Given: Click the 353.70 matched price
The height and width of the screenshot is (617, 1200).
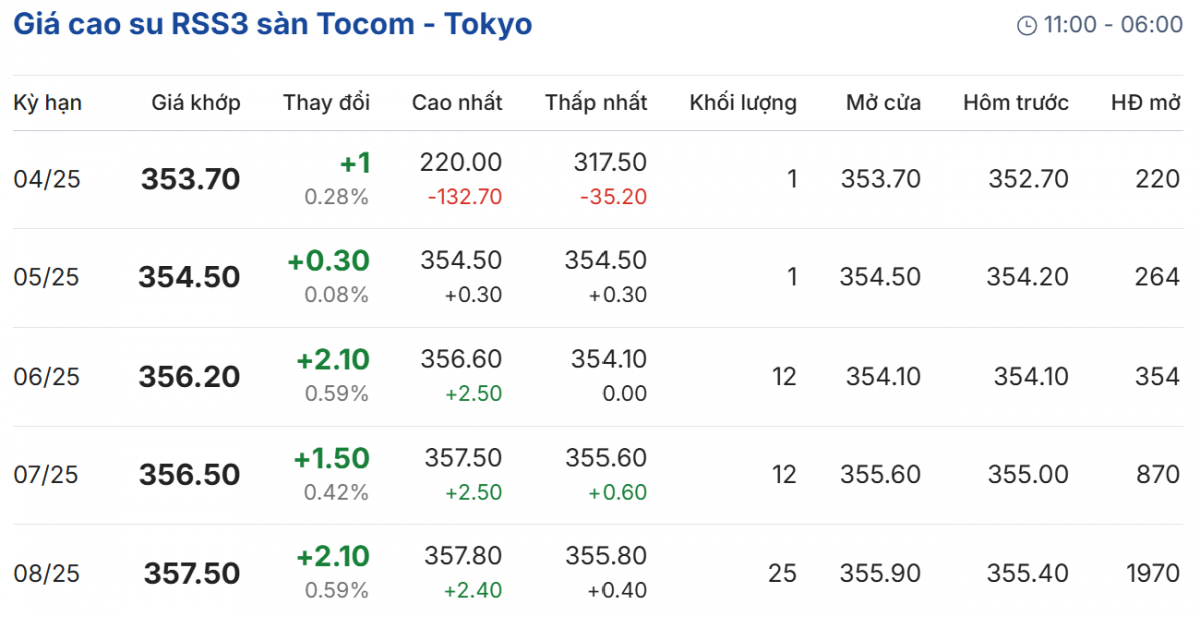Looking at the screenshot, I should (x=190, y=180).
